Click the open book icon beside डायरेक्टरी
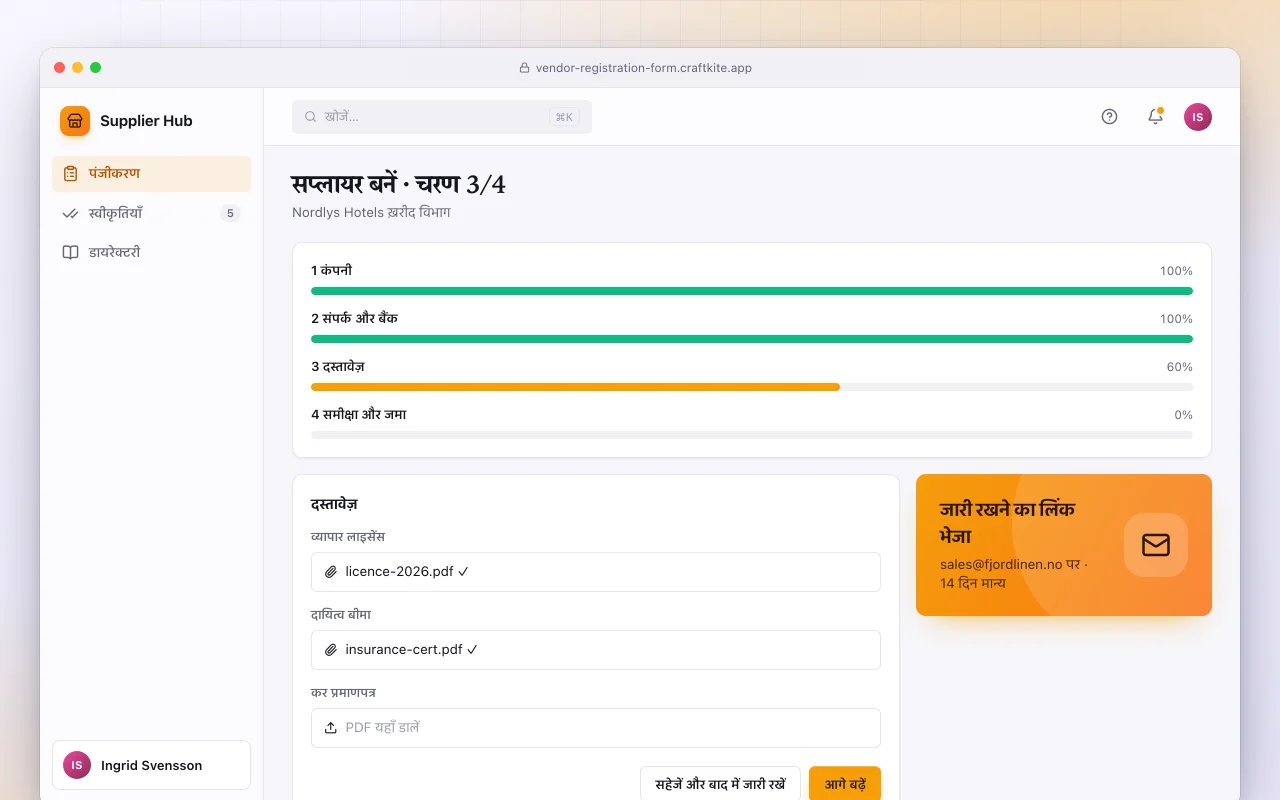 tap(70, 252)
